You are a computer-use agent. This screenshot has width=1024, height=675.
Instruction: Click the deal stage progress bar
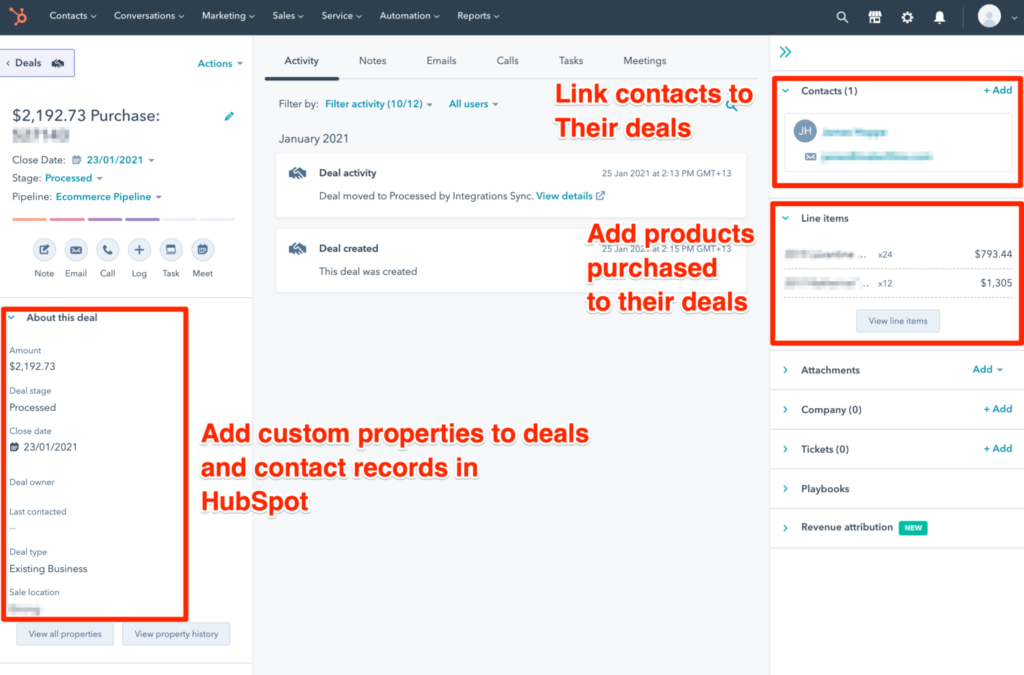coord(123,219)
